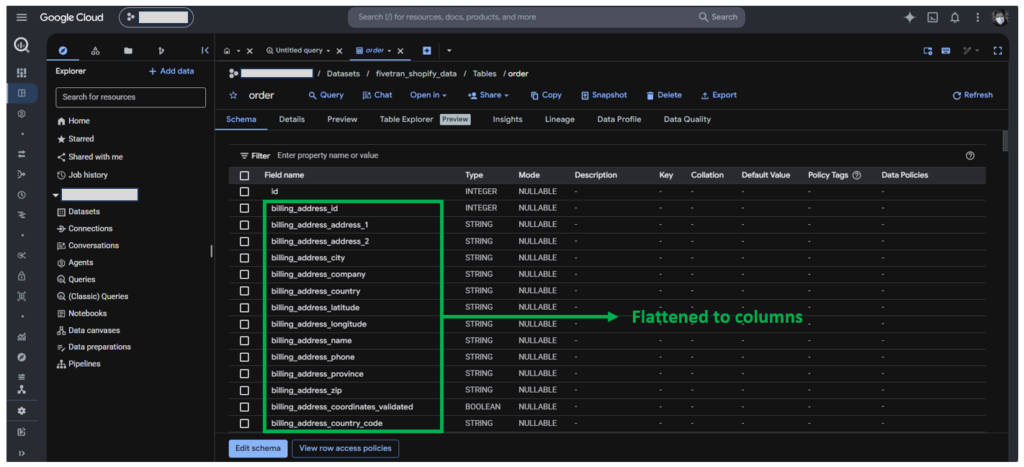Click the Query button for the order table
The image size is (1024, 467).
tap(326, 95)
